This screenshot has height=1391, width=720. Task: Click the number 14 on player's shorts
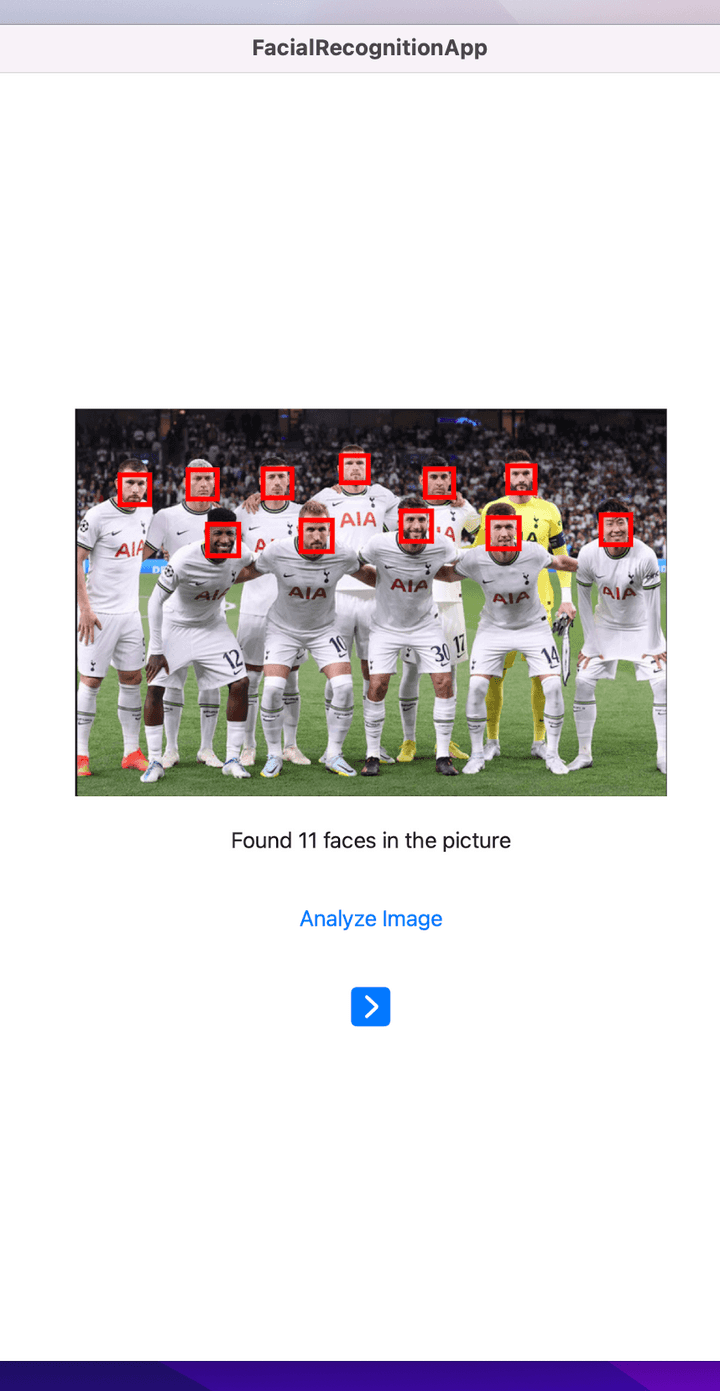(550, 657)
